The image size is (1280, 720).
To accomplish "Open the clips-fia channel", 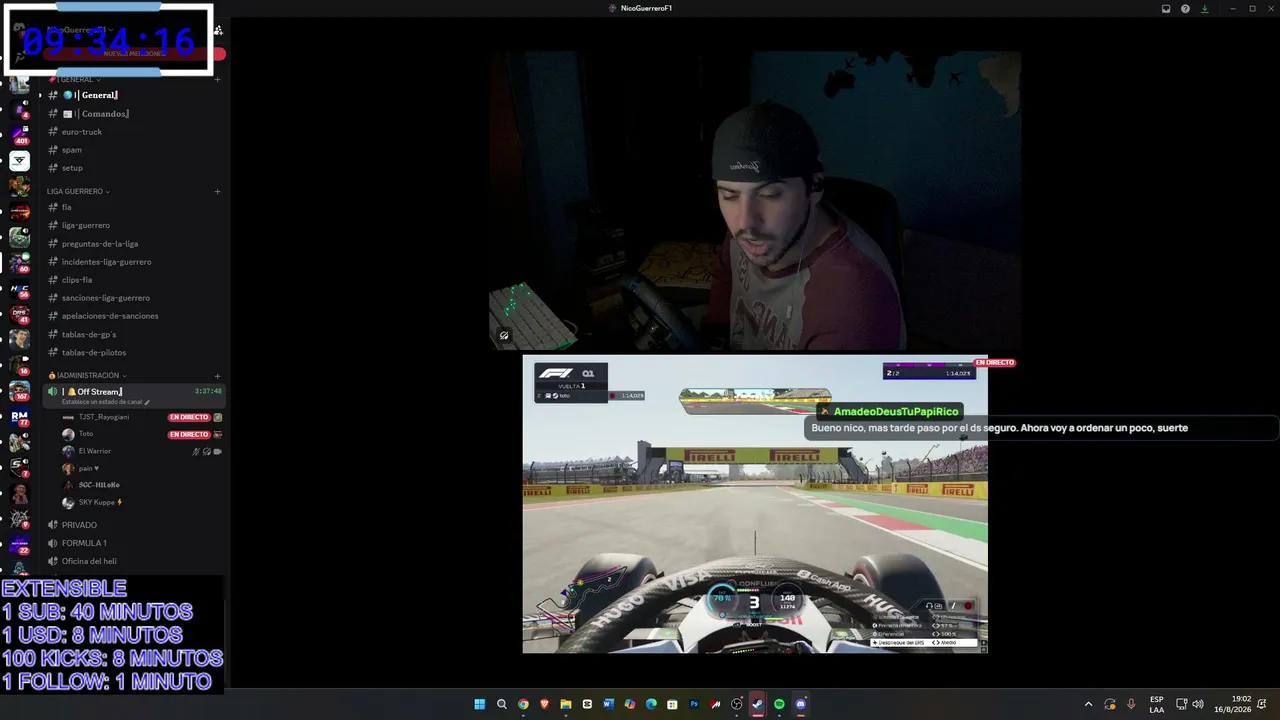I will (133, 280).
